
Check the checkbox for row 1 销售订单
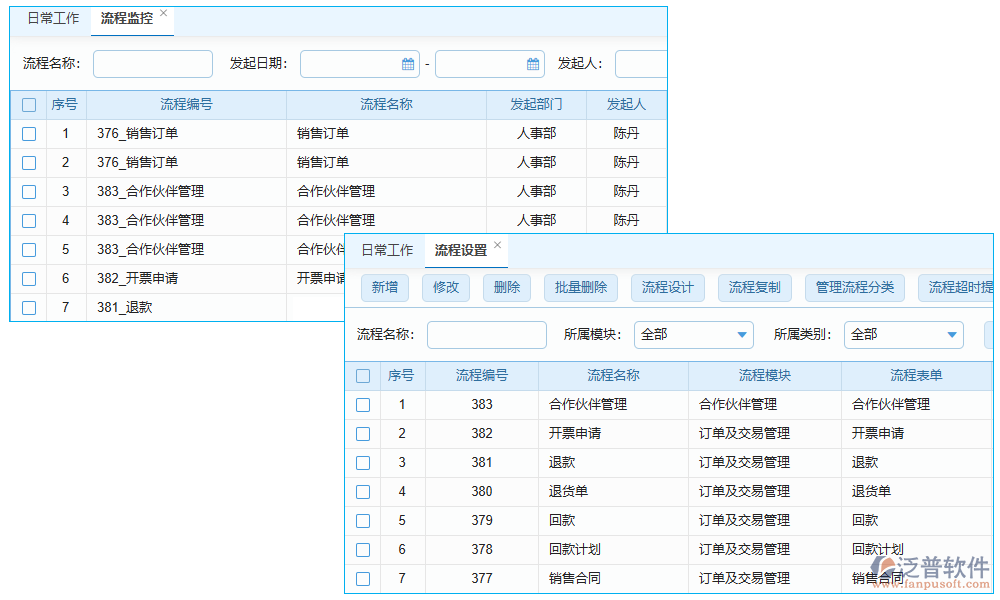(x=28, y=133)
